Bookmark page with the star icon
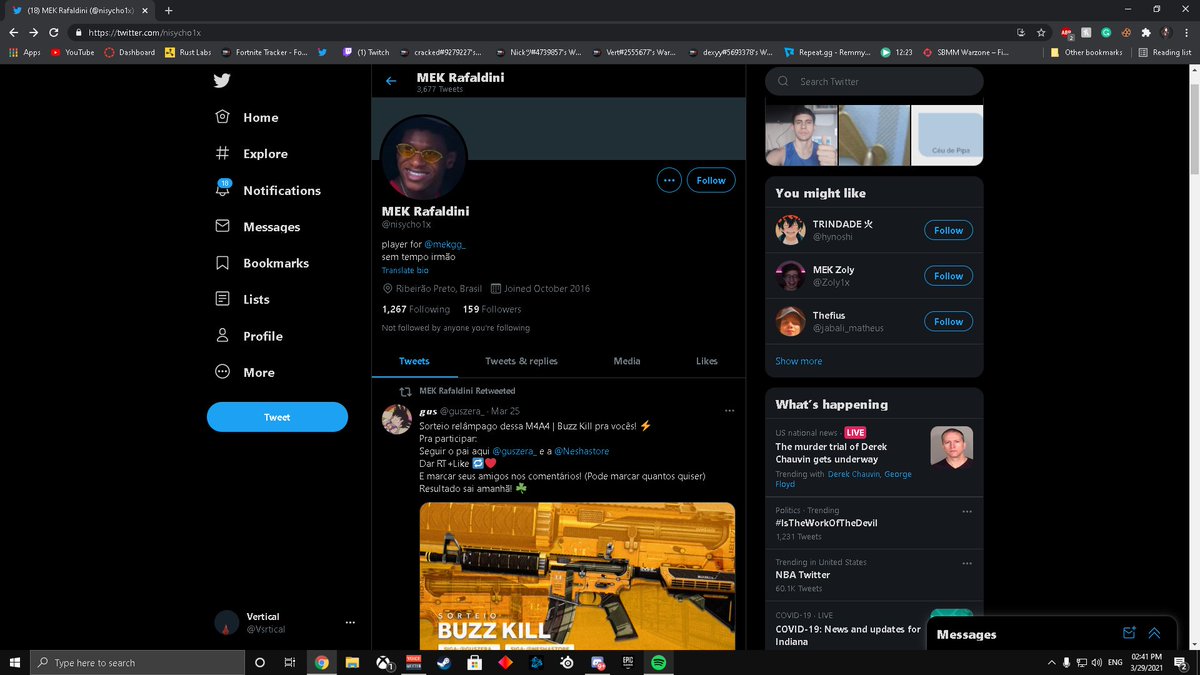 click(1041, 32)
